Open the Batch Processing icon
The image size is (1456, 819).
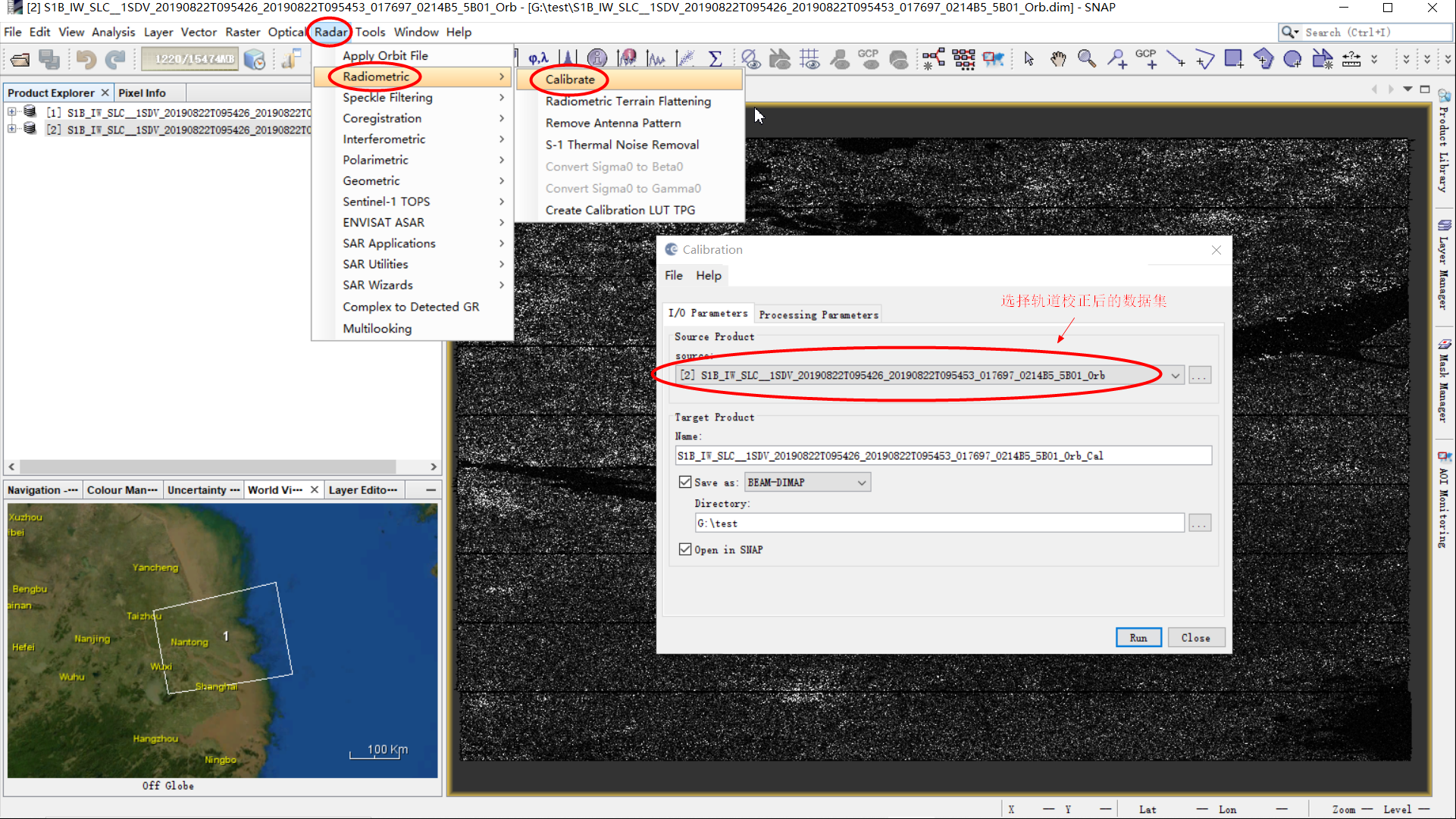coord(963,58)
